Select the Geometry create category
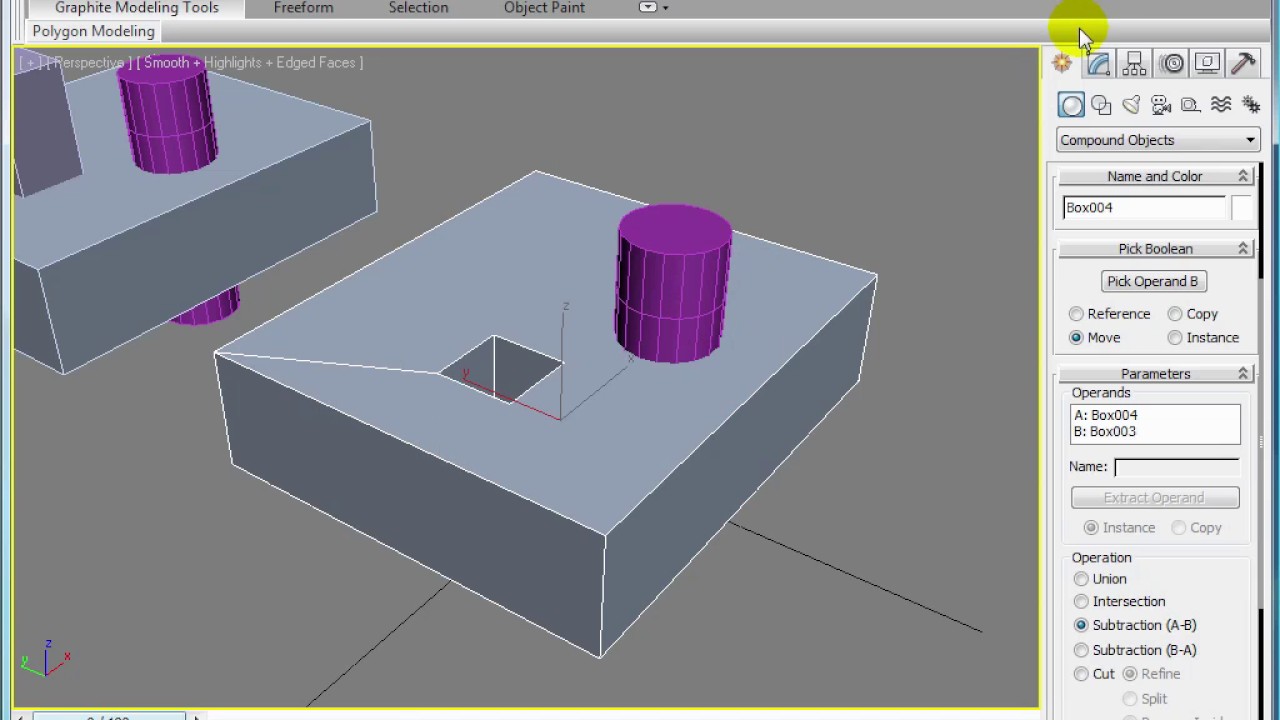The height and width of the screenshot is (720, 1280). 1071,105
